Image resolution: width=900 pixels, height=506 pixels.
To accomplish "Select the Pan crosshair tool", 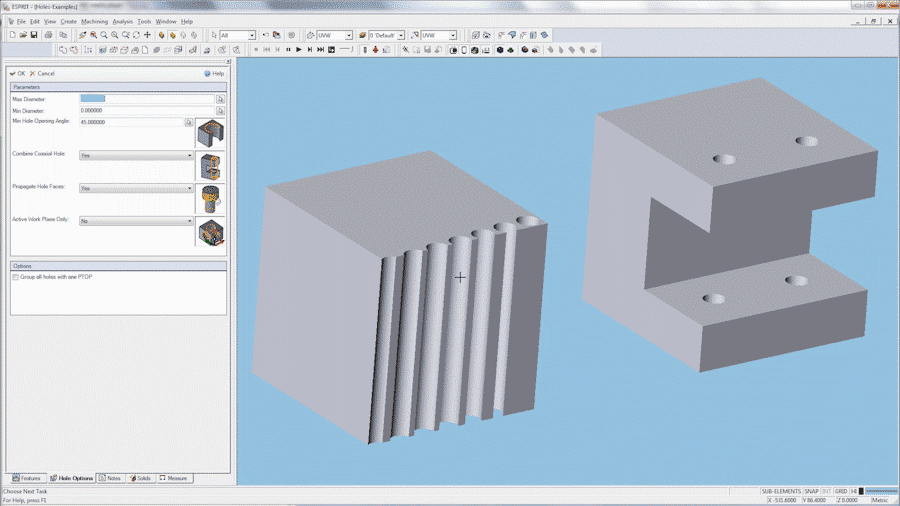I will [x=148, y=35].
